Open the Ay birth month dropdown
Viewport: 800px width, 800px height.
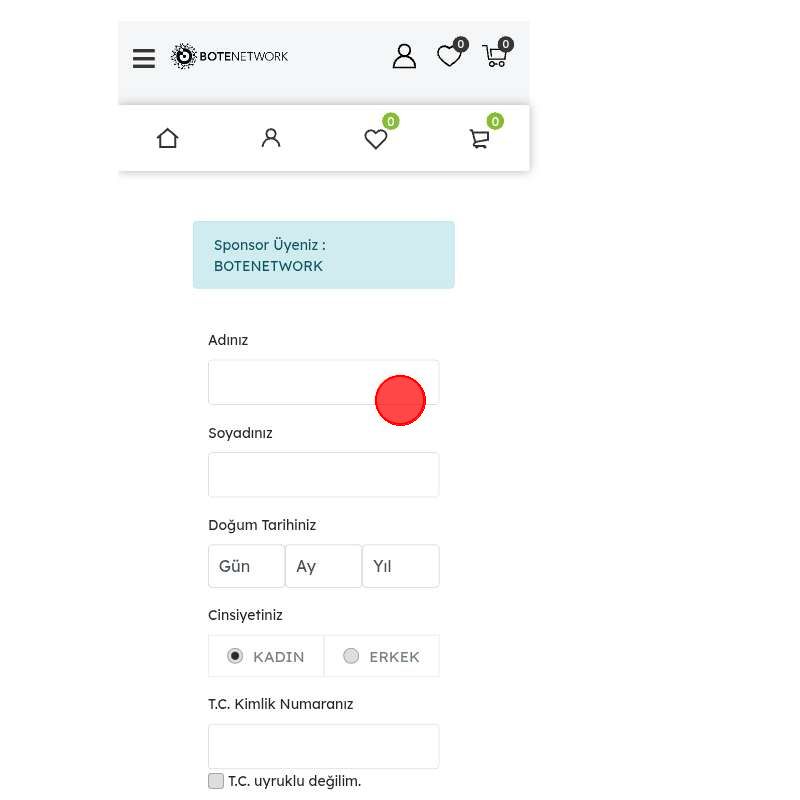pos(323,566)
